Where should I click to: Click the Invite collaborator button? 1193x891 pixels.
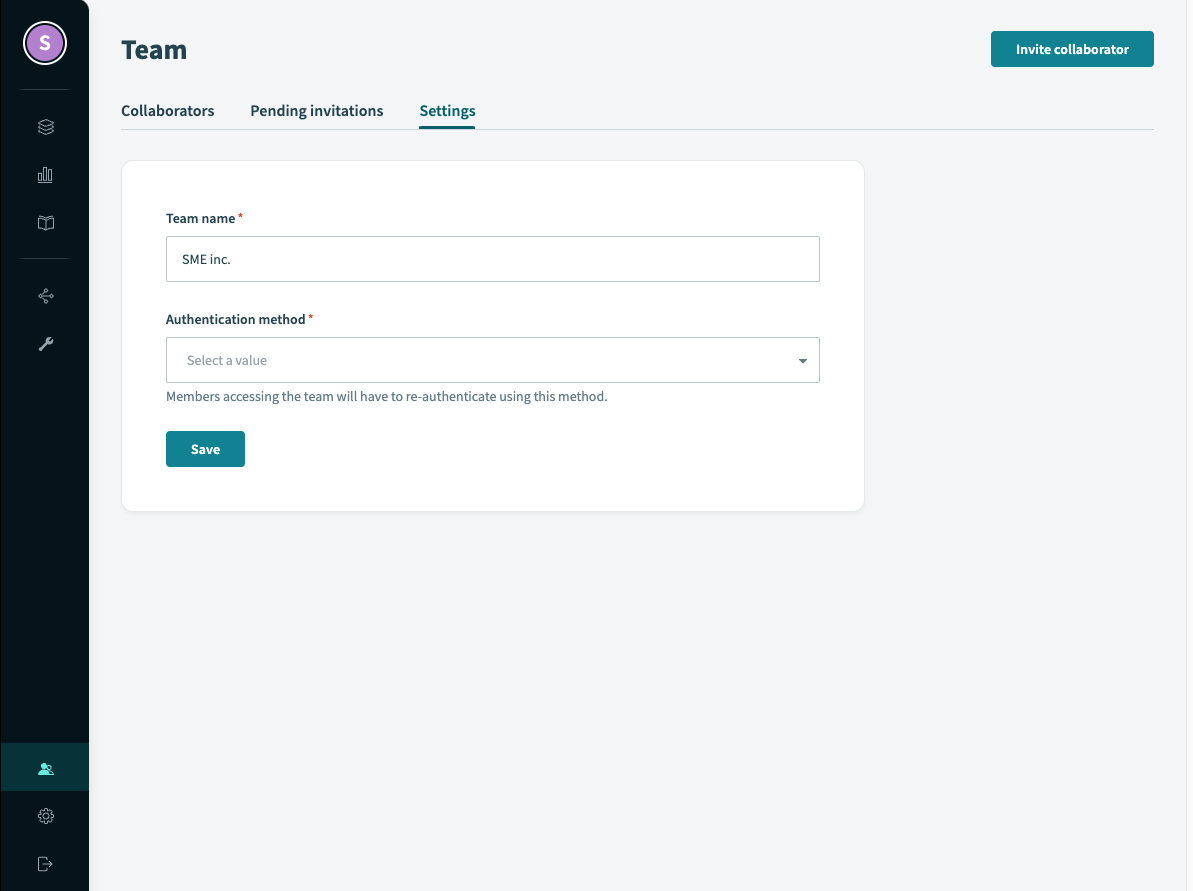tap(1072, 48)
